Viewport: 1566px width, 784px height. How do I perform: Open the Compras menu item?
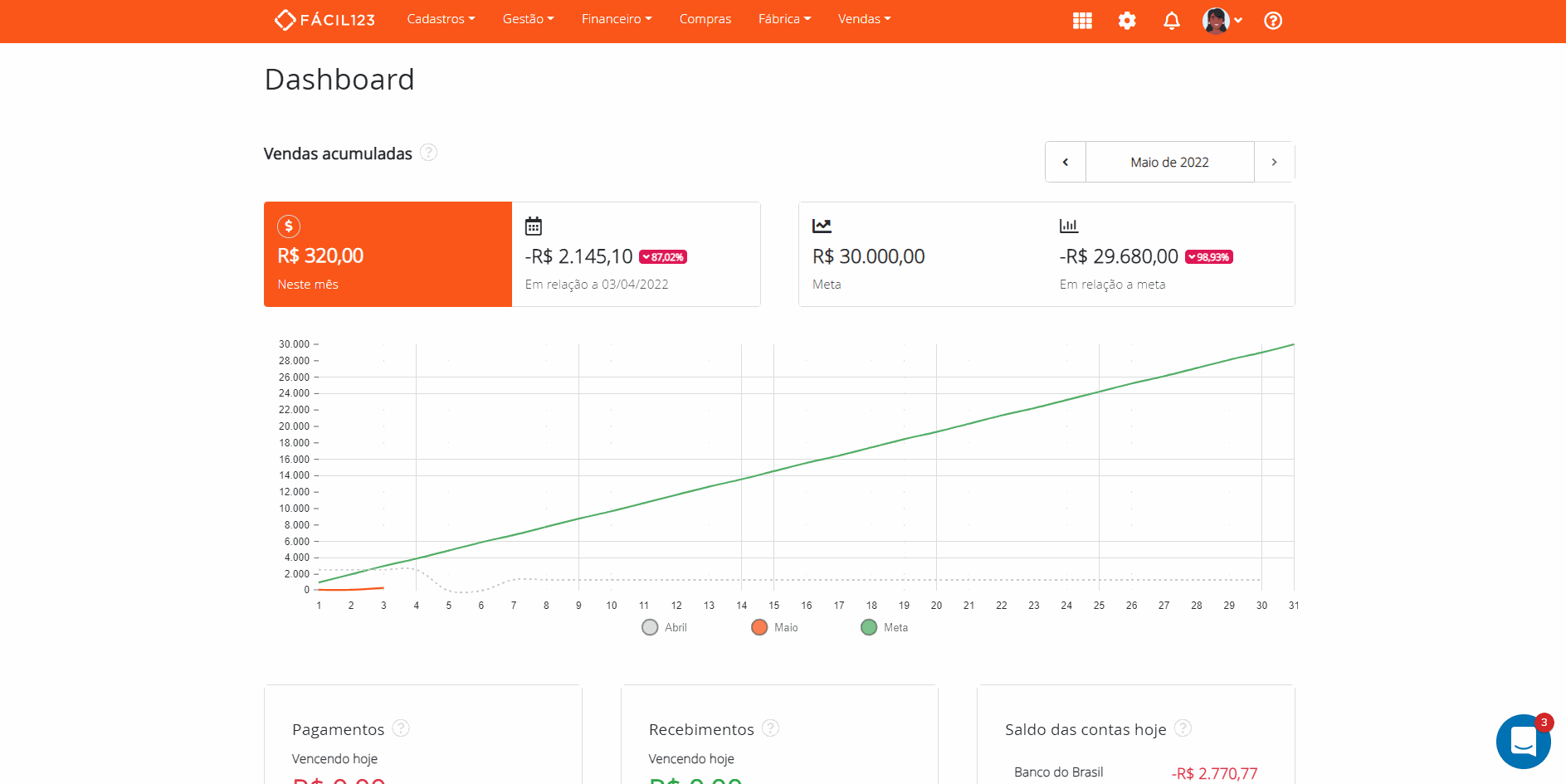(705, 19)
